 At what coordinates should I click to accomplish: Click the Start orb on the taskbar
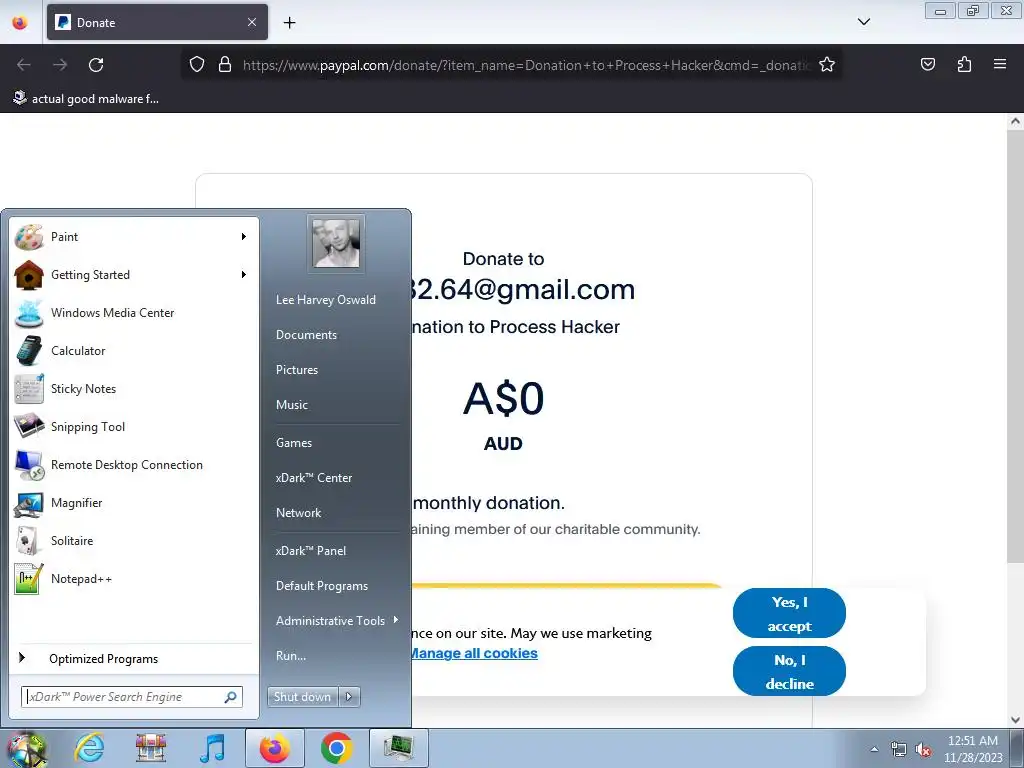pyautogui.click(x=26, y=748)
